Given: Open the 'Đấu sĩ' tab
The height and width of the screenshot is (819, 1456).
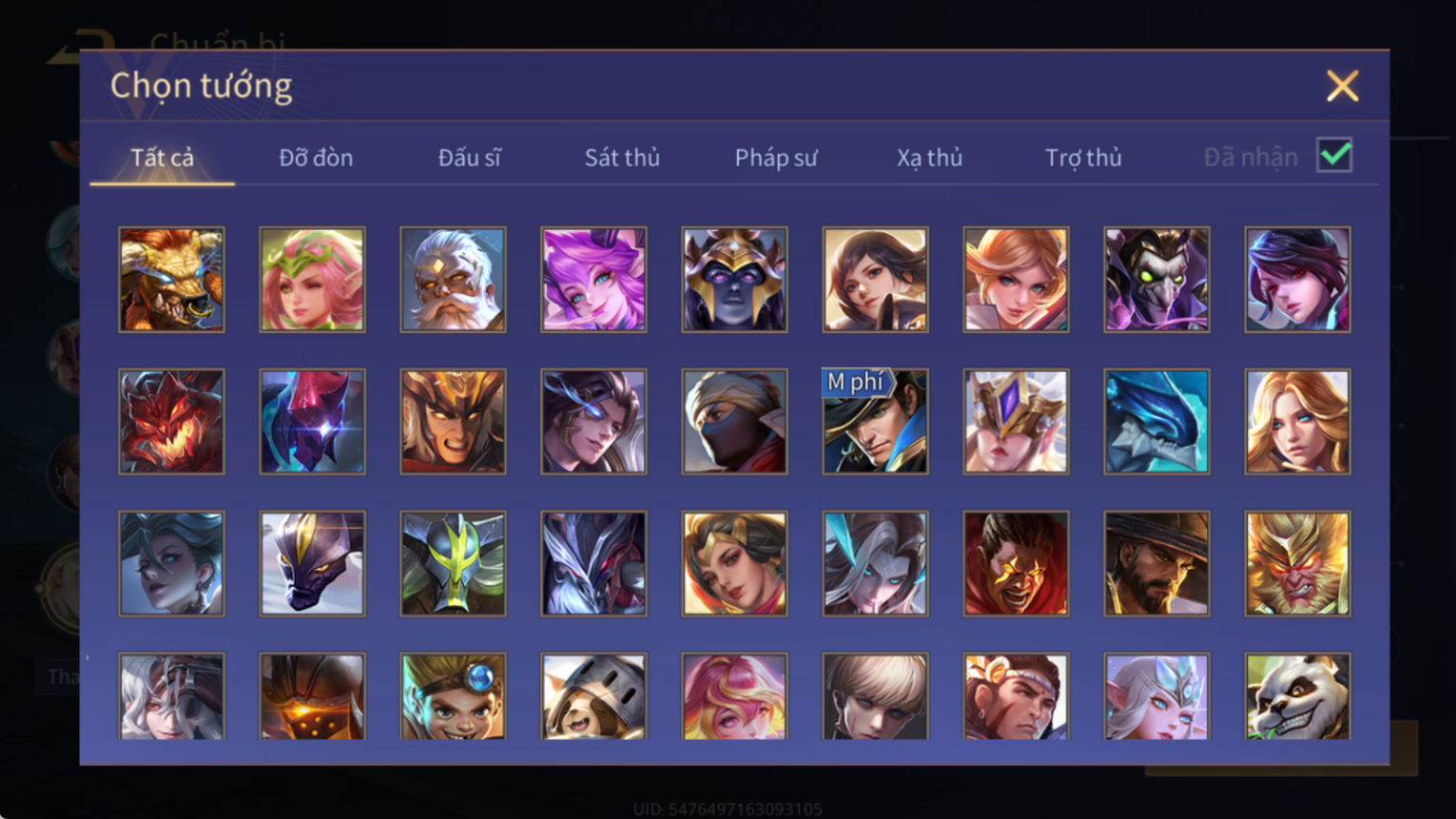Looking at the screenshot, I should [x=469, y=157].
